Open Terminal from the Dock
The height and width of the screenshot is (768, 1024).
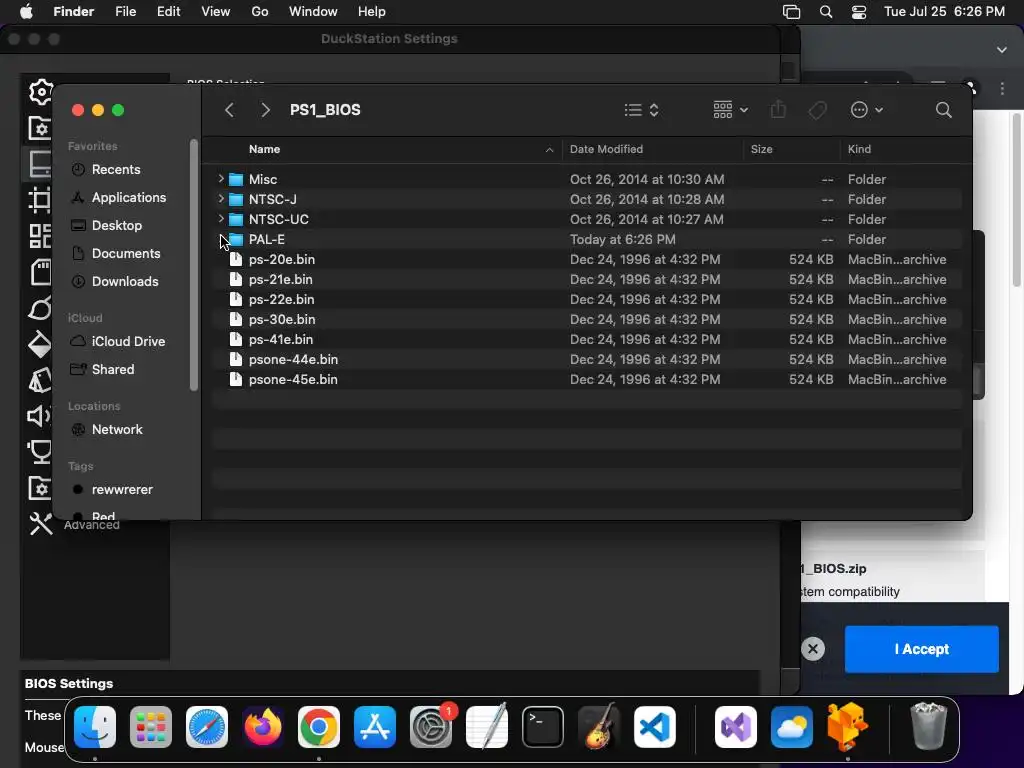tap(543, 727)
